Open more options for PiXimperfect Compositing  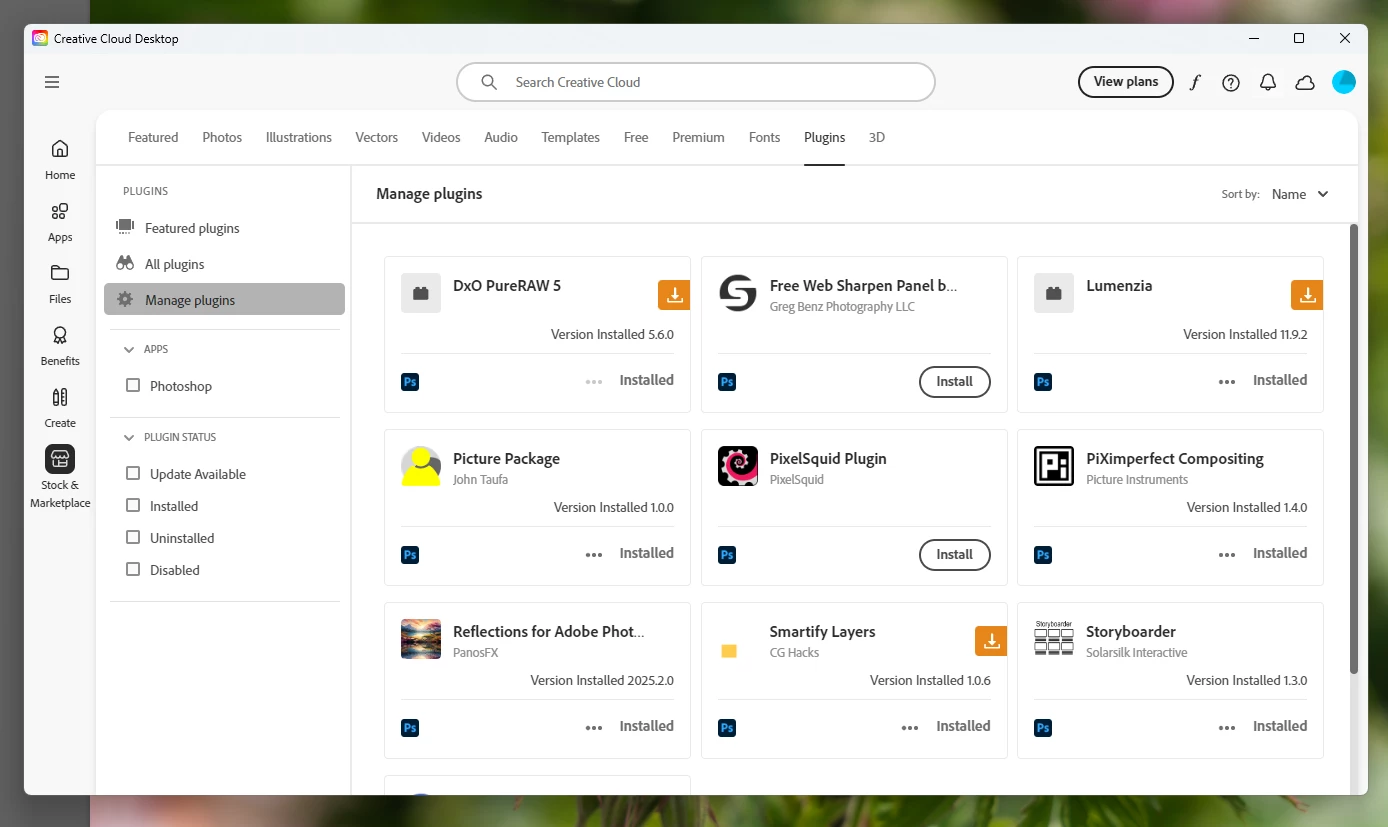click(x=1227, y=554)
